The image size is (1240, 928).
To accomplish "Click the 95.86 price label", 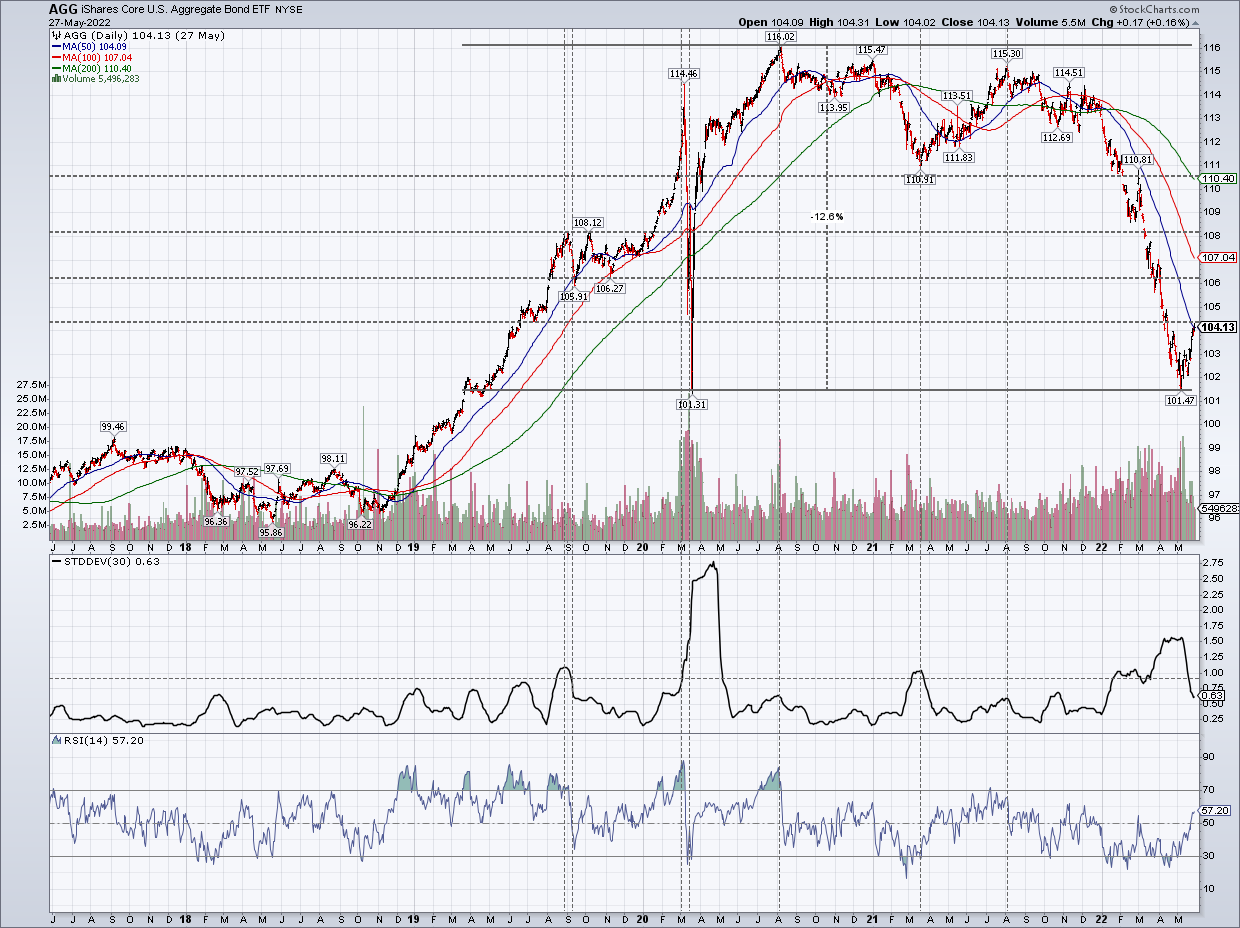I will (271, 532).
